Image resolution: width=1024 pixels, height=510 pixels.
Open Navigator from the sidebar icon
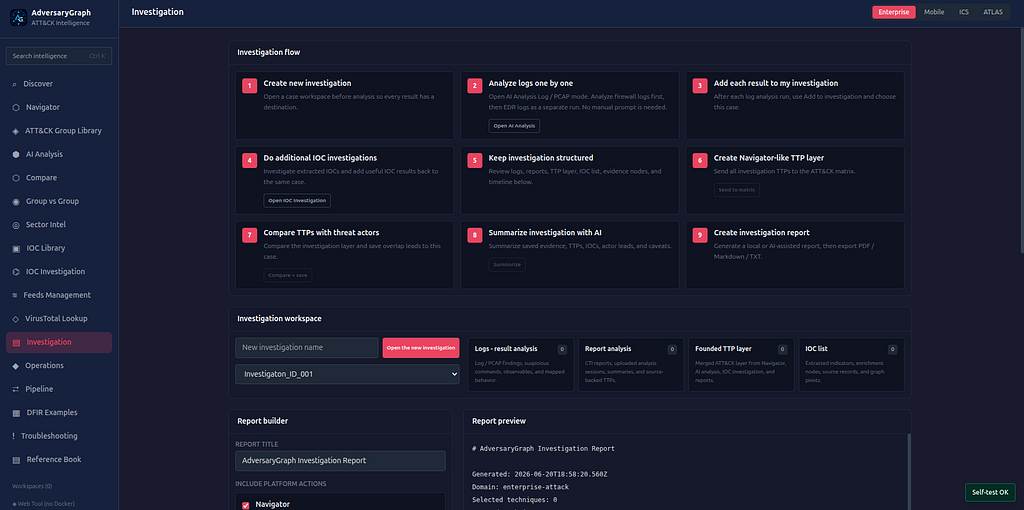click(16, 107)
